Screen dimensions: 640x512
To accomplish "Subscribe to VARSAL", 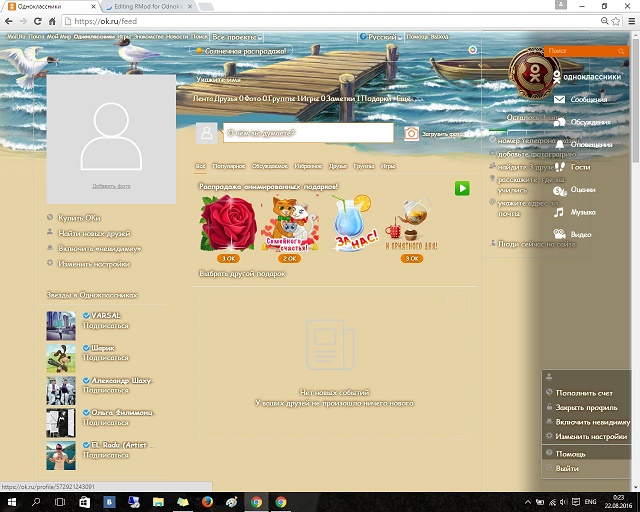I will 106,325.
